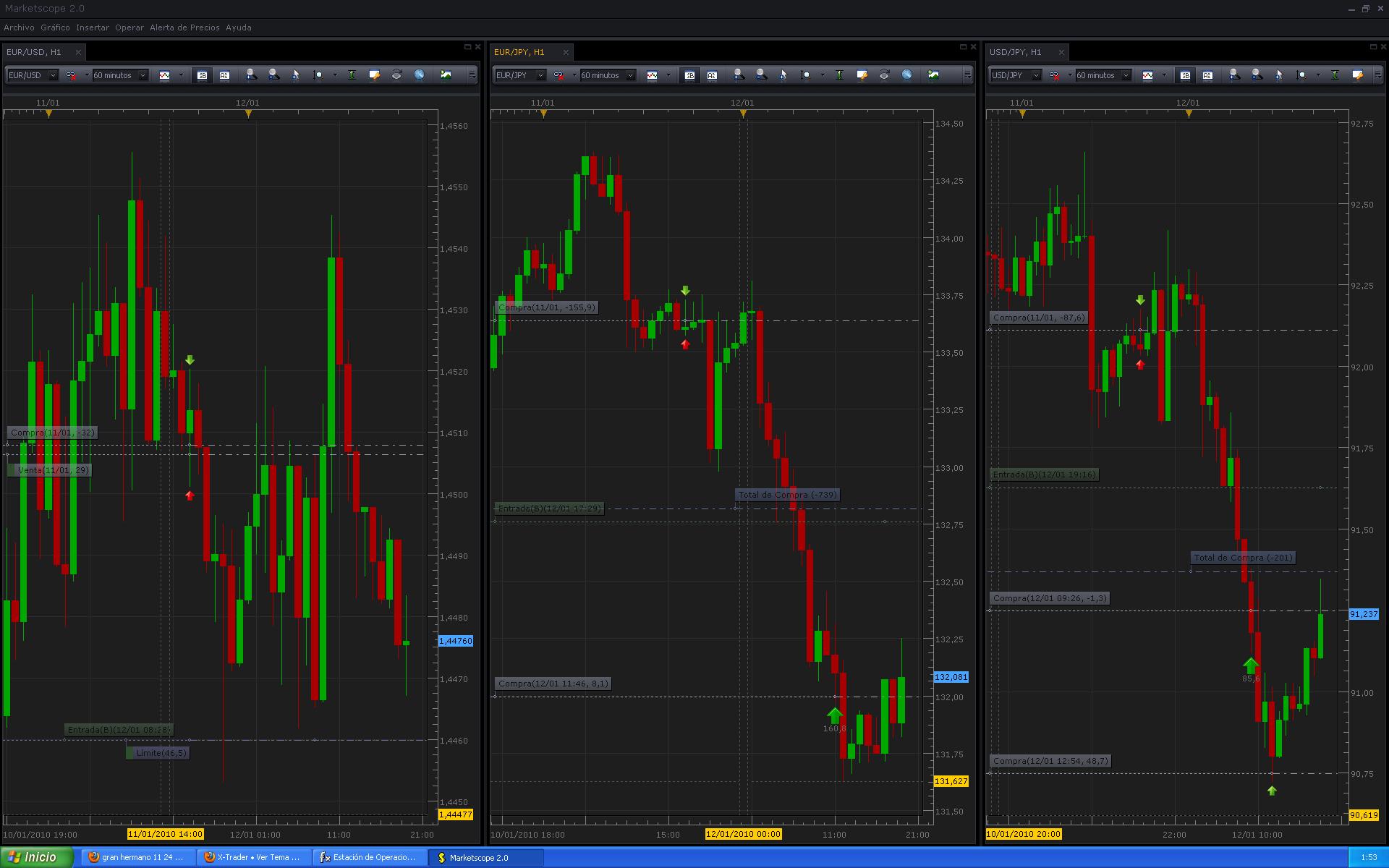This screenshot has width=1389, height=868.
Task: Open the EUR/USD instrument dropdown
Action: click(x=53, y=75)
